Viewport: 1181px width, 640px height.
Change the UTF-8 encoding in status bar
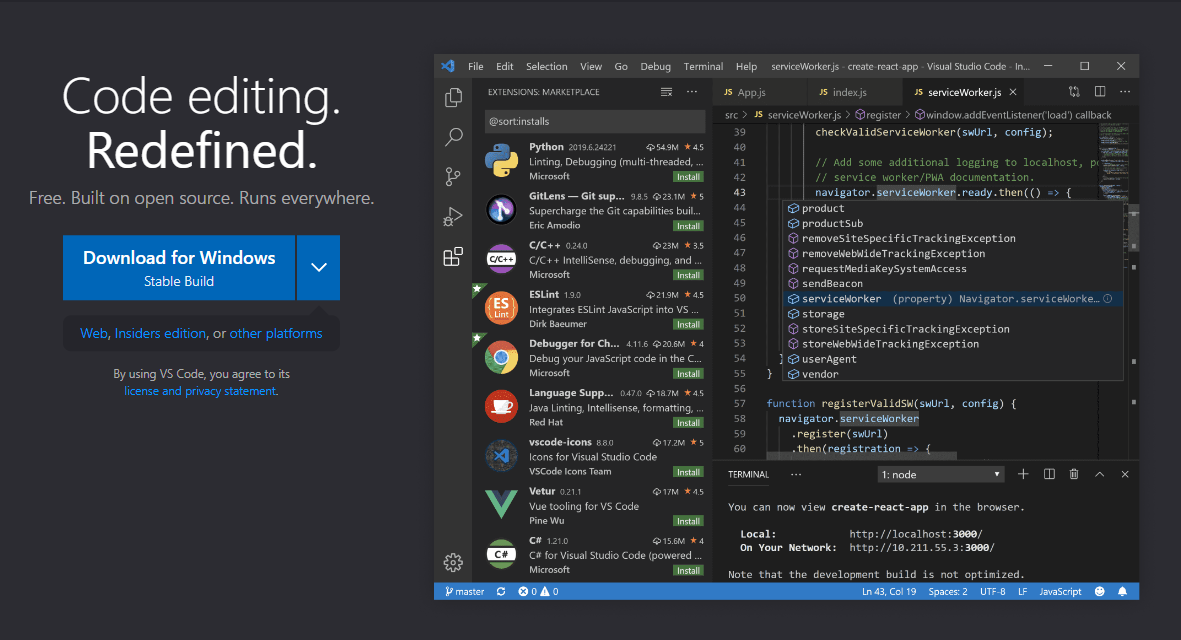click(x=993, y=592)
